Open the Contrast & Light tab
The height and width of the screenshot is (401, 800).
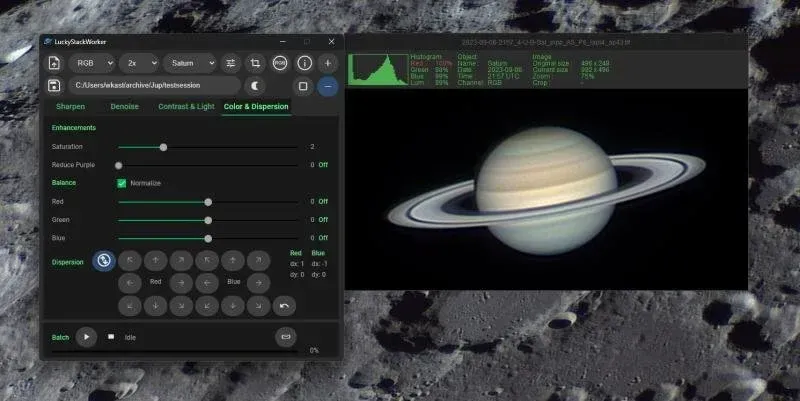pos(186,106)
